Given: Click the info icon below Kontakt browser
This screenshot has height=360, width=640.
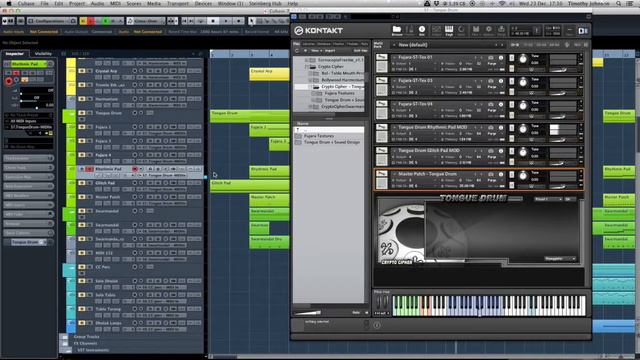Looking at the screenshot, I should point(377,325).
